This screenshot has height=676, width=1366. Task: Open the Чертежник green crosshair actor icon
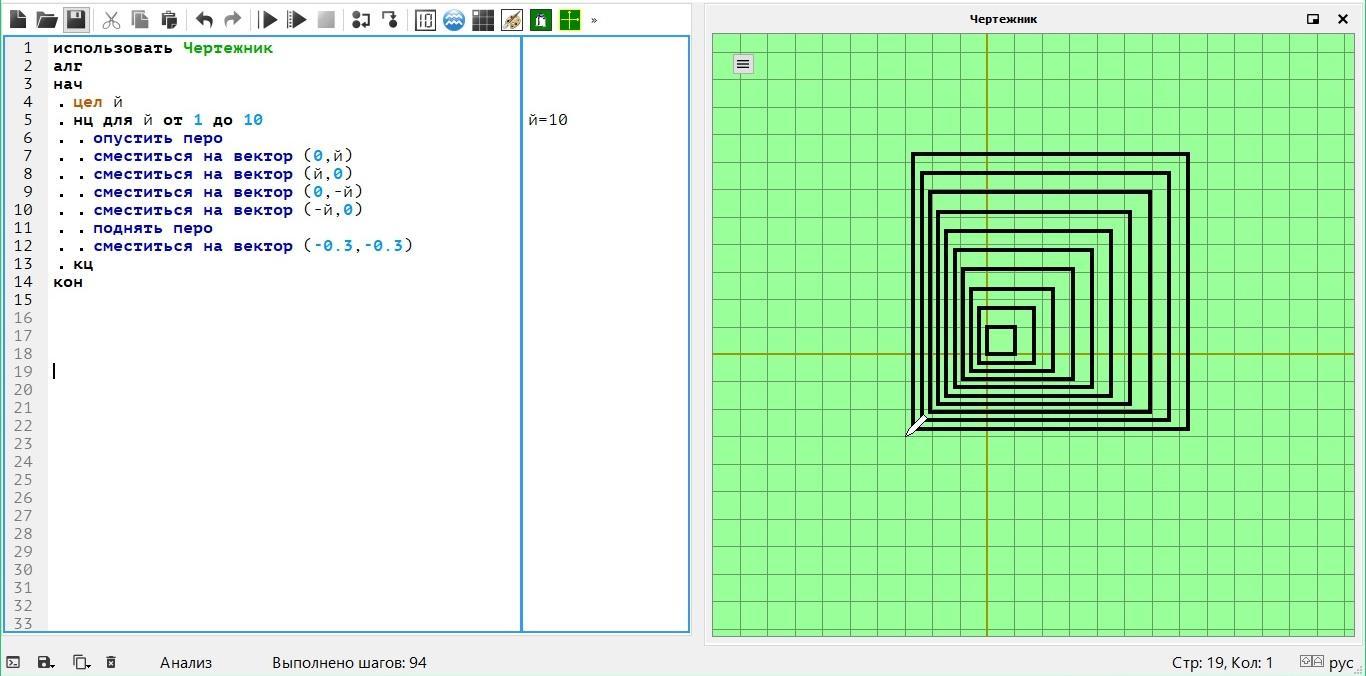point(570,19)
